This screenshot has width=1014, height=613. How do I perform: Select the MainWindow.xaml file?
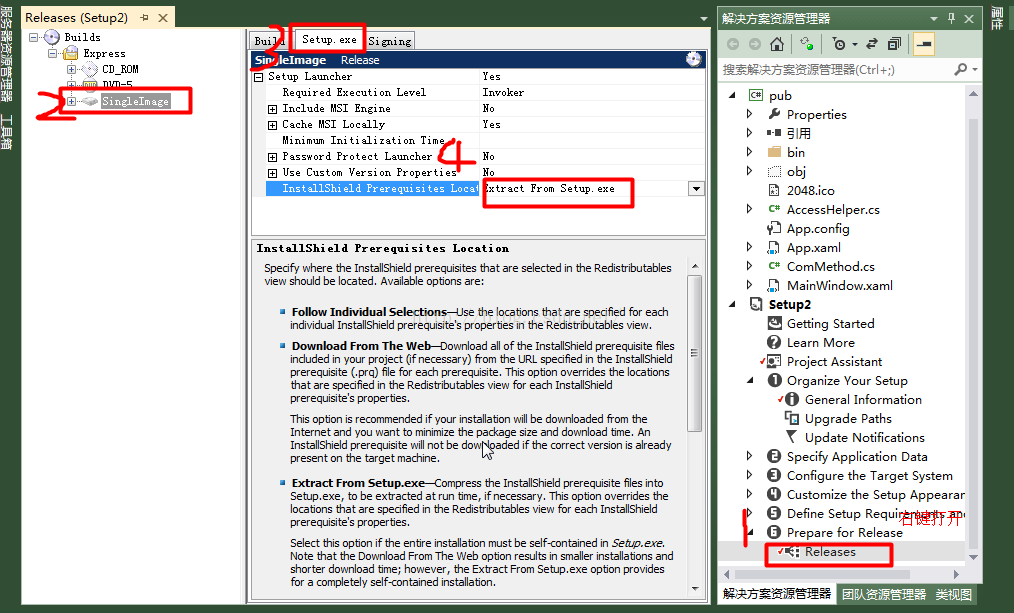(839, 286)
